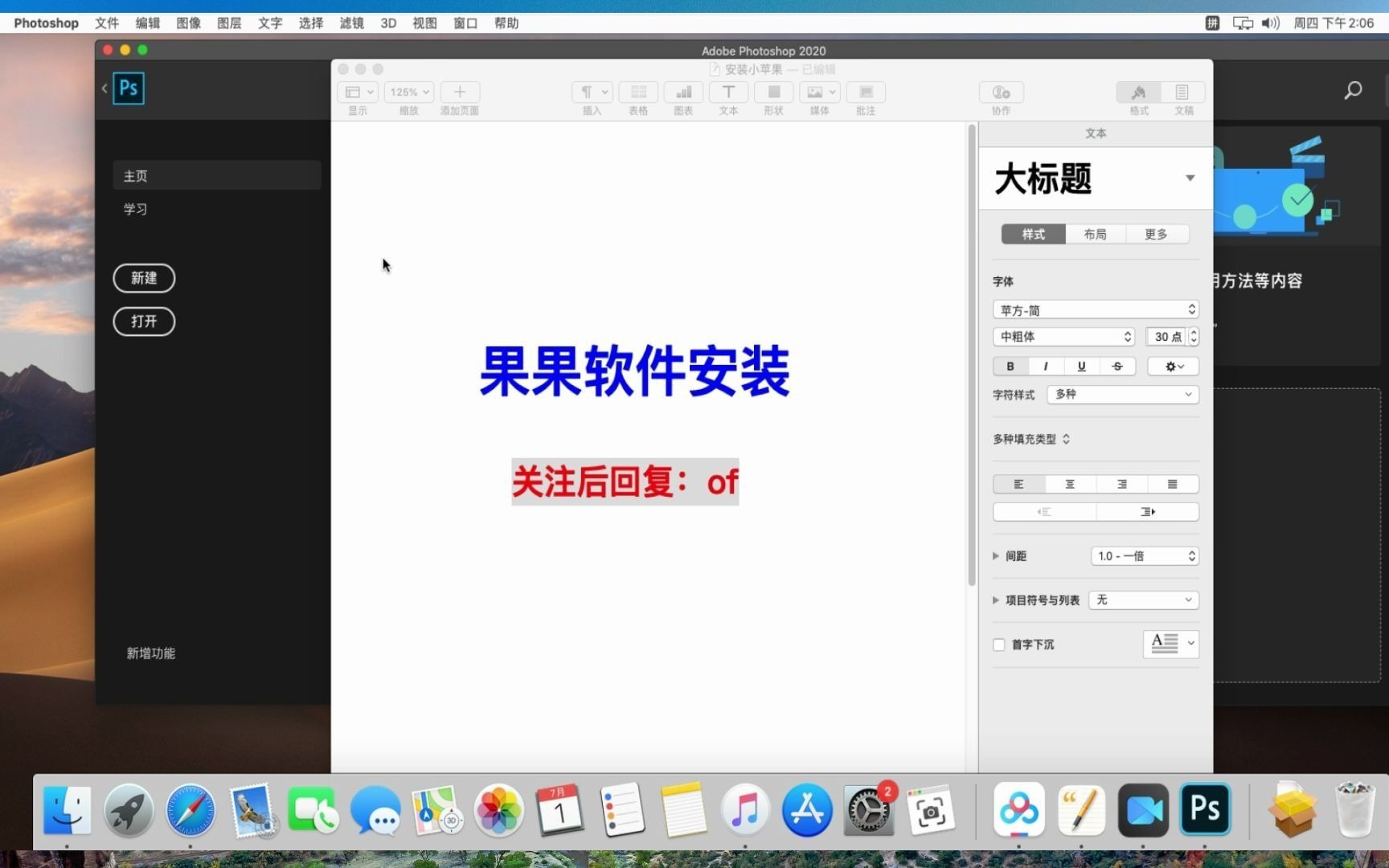
Task: Decrease text indent level
Action: coord(1045,512)
